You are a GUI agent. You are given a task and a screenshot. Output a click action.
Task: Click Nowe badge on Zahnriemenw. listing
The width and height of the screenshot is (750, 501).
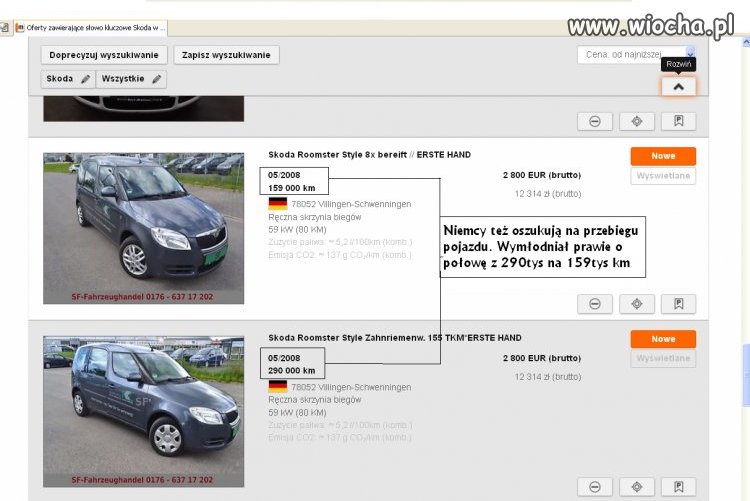tap(663, 339)
